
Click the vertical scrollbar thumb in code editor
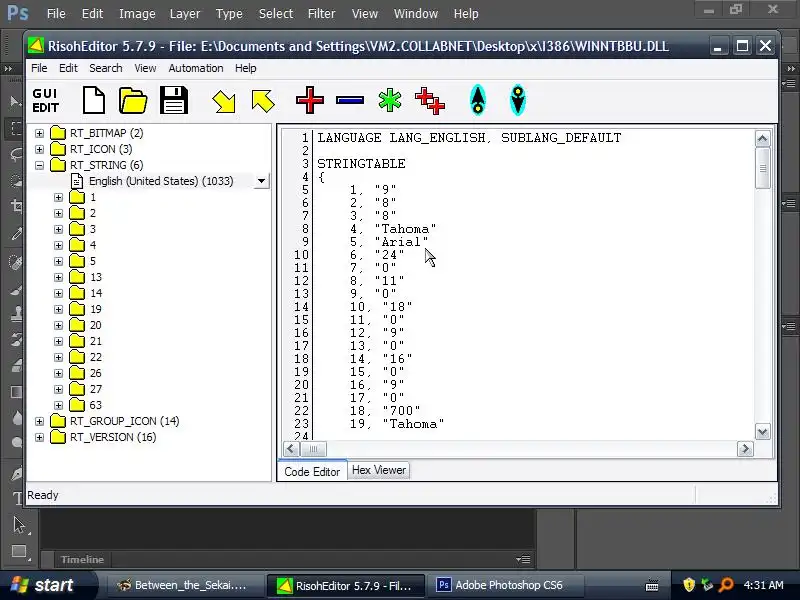point(762,168)
